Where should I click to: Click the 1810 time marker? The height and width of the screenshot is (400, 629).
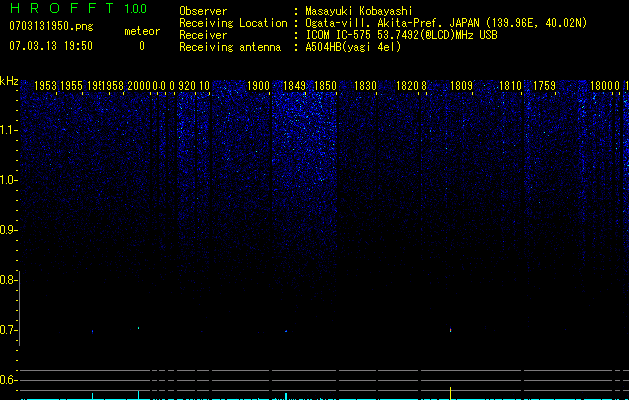tap(510, 85)
